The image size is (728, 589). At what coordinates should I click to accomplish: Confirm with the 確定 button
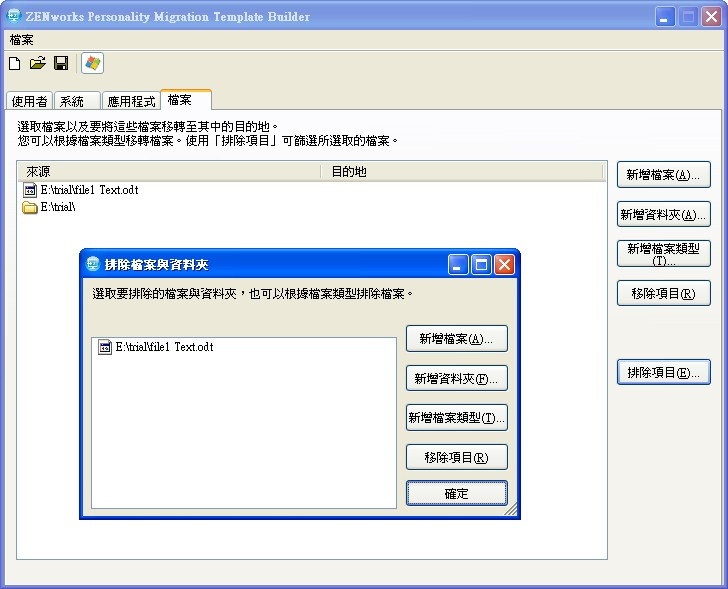pos(457,493)
